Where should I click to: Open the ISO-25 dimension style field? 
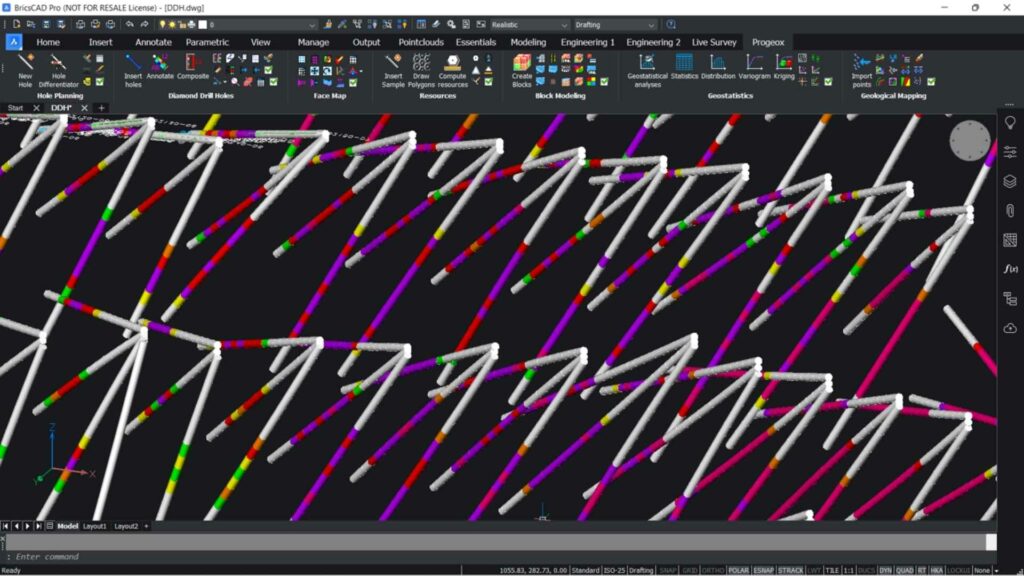615,570
